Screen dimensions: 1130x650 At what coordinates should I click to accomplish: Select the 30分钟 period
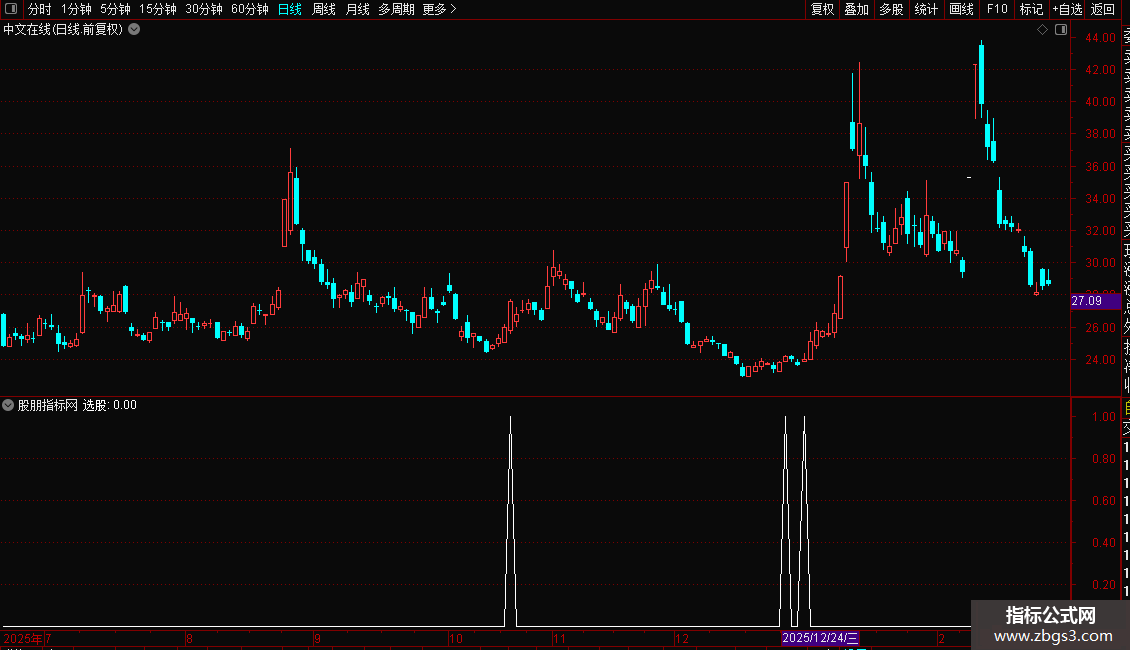204,9
